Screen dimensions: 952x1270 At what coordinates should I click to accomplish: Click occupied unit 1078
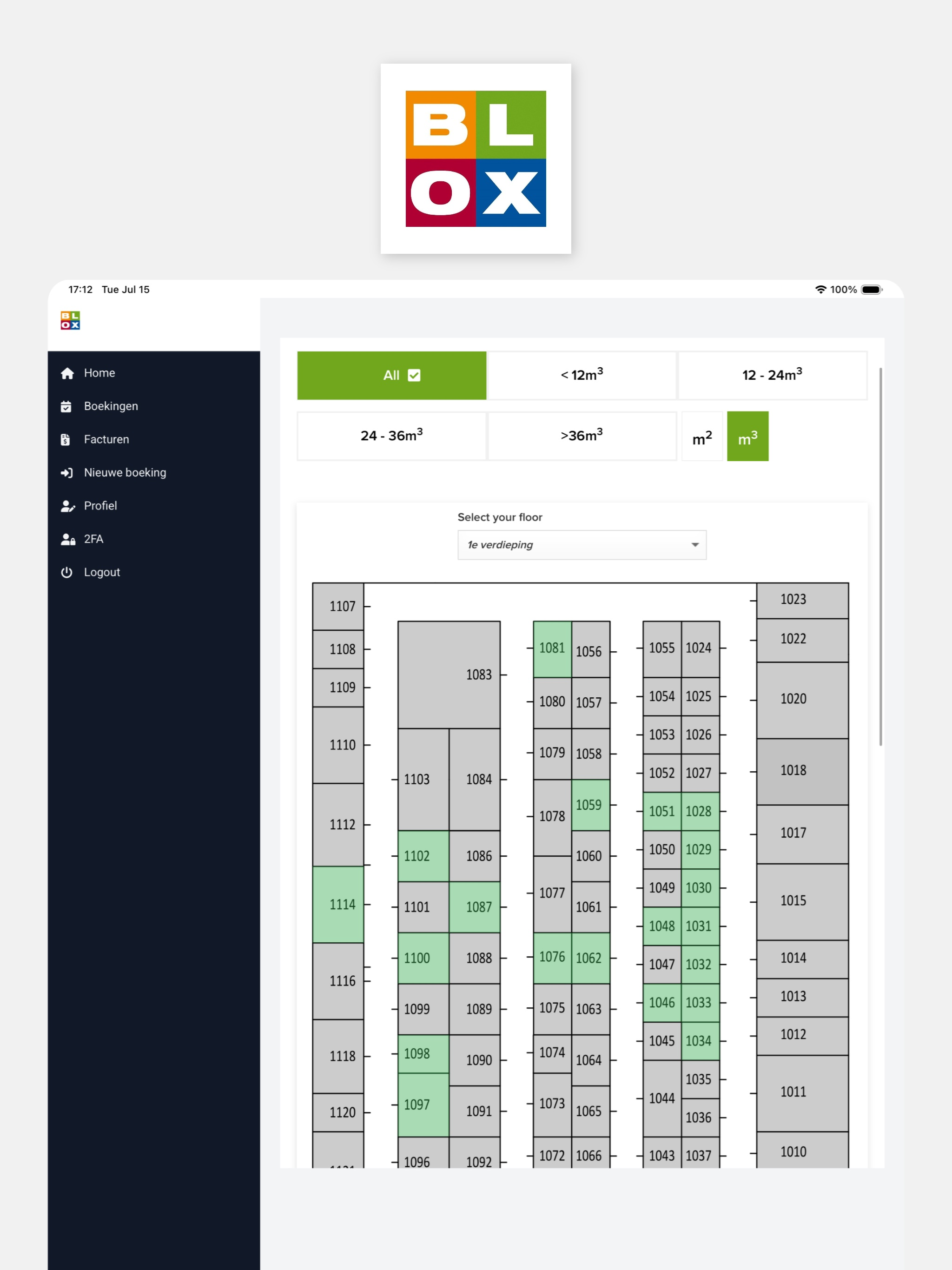click(x=552, y=818)
